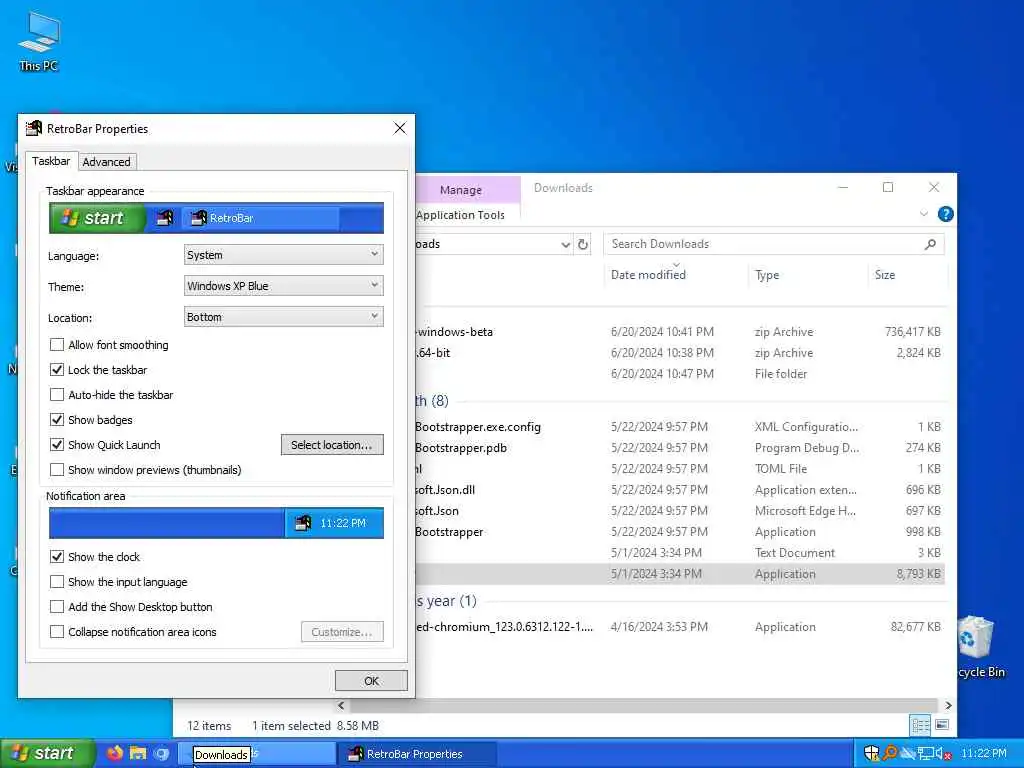Sort files by the Size column
This screenshot has width=1024, height=768.
point(908,275)
